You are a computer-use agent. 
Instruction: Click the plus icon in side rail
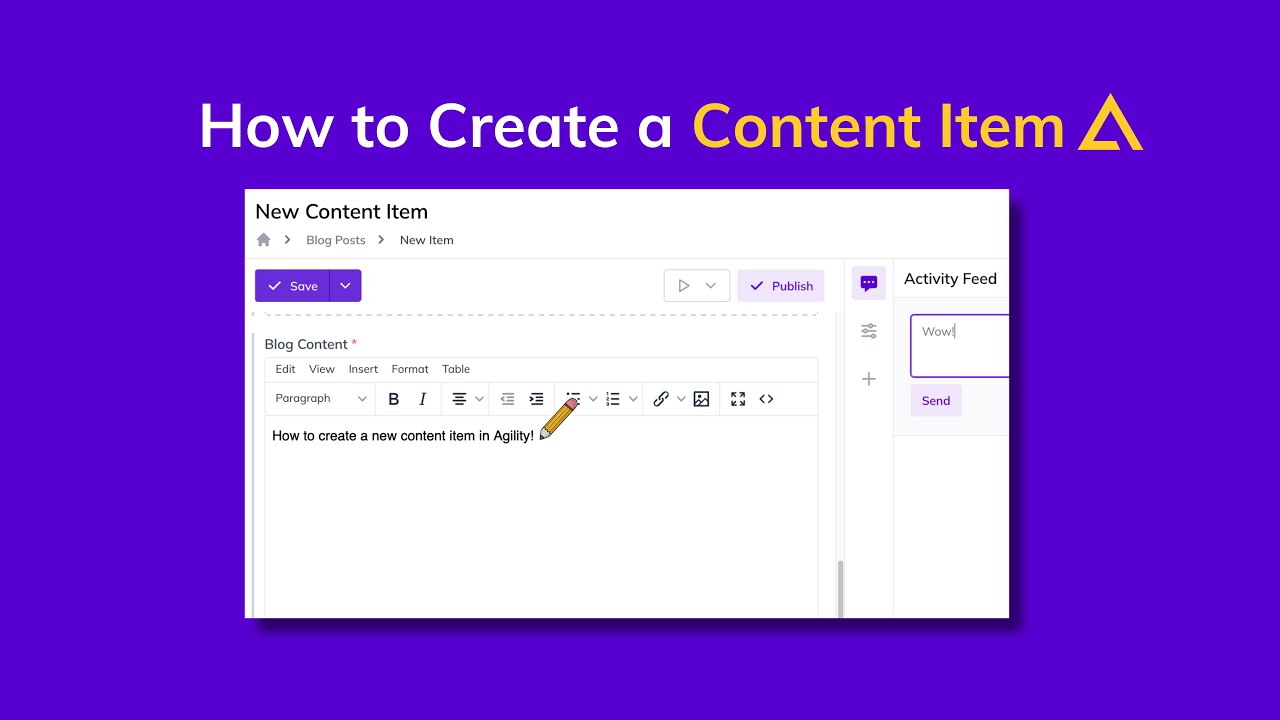[869, 379]
